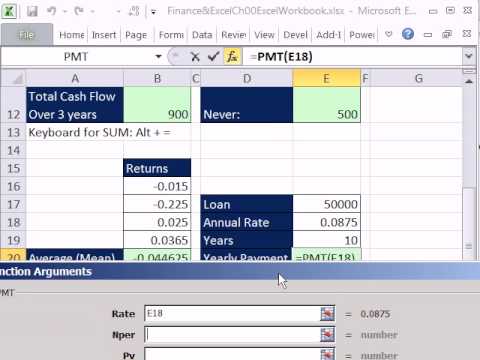Switch to the Add-Ins ribbon tab
This screenshot has width=480, height=360.
coord(329,35)
